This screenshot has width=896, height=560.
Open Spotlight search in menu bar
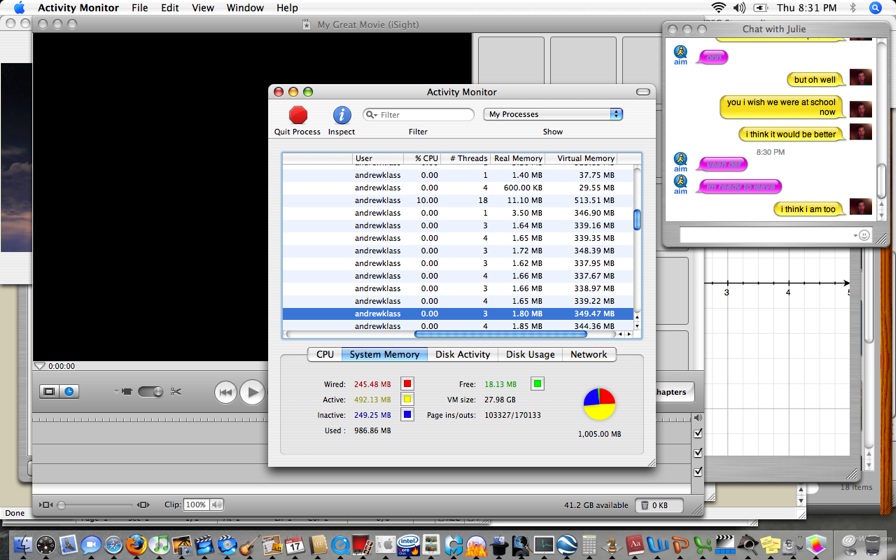tap(875, 7)
